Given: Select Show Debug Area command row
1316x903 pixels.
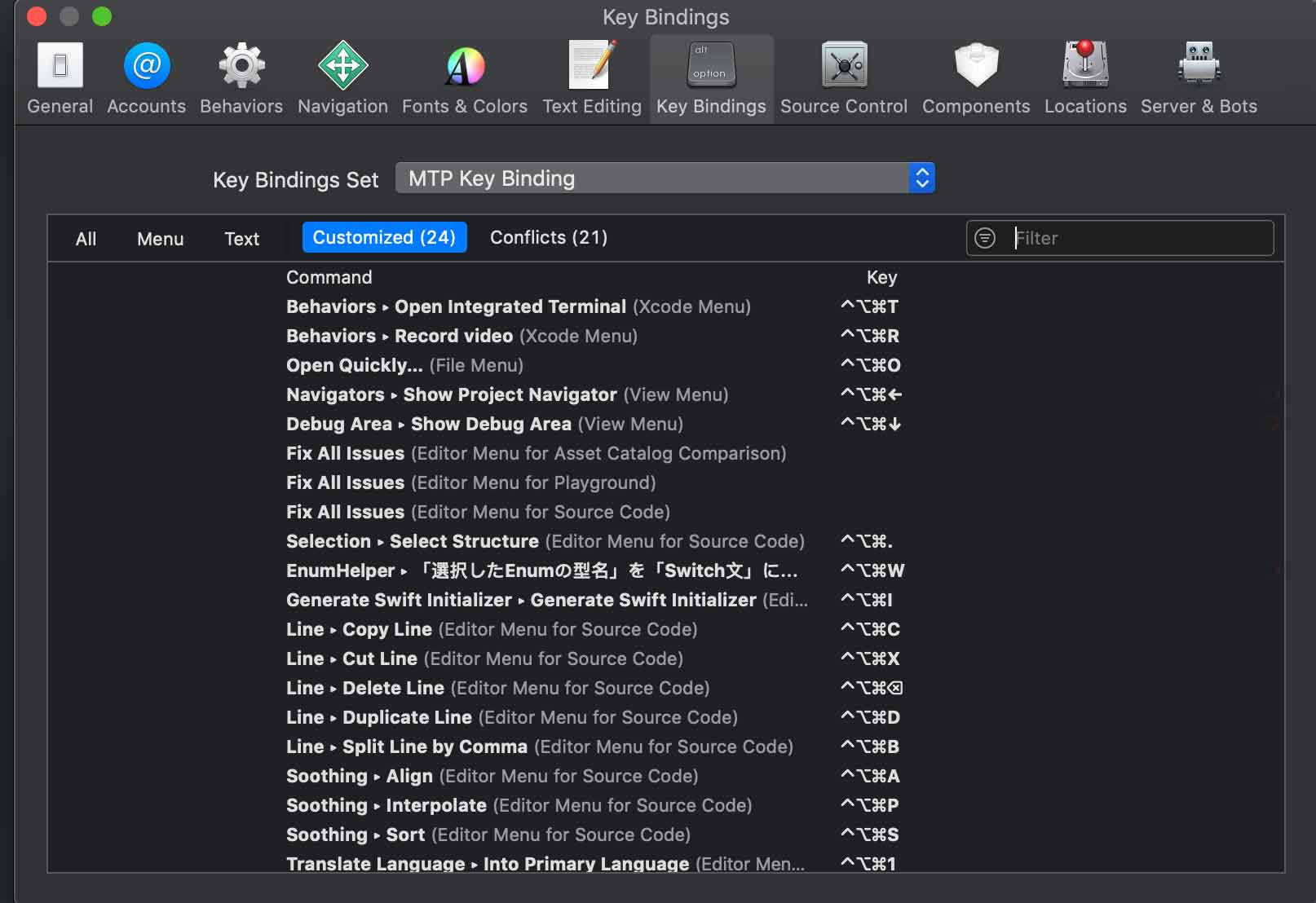Looking at the screenshot, I should pos(665,424).
